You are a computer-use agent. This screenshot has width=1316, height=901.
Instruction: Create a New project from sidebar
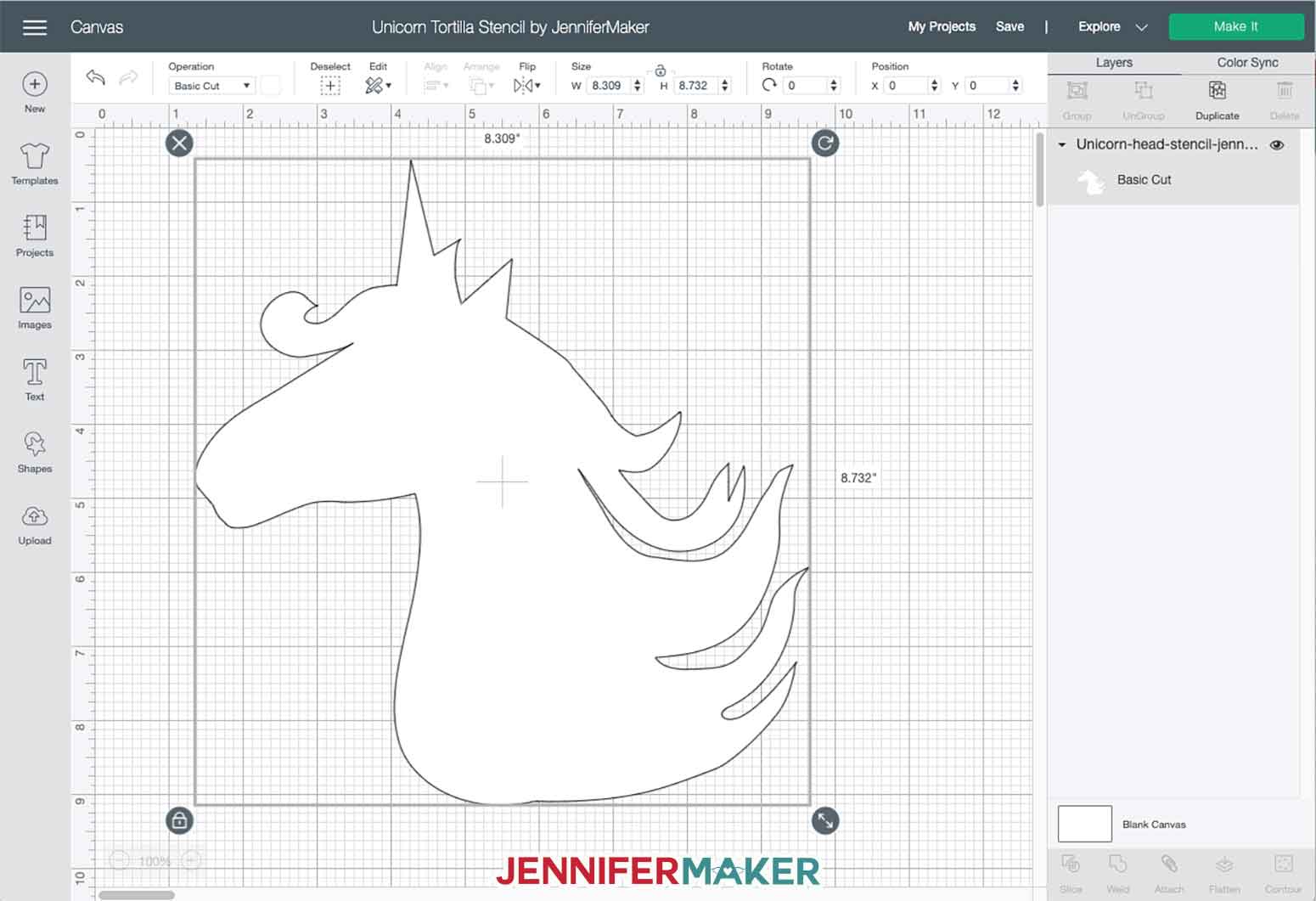[35, 92]
